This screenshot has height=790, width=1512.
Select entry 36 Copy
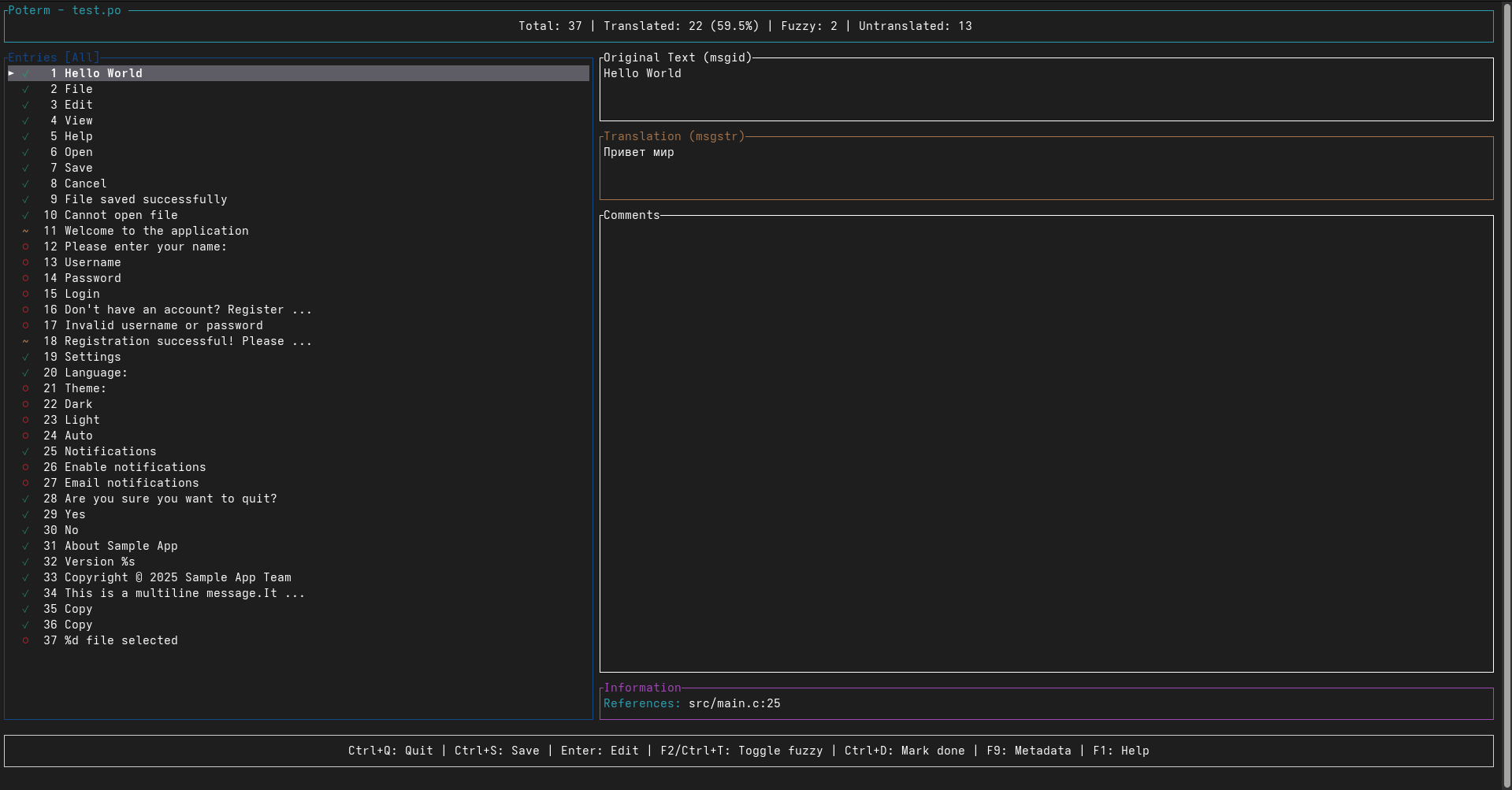(299, 625)
